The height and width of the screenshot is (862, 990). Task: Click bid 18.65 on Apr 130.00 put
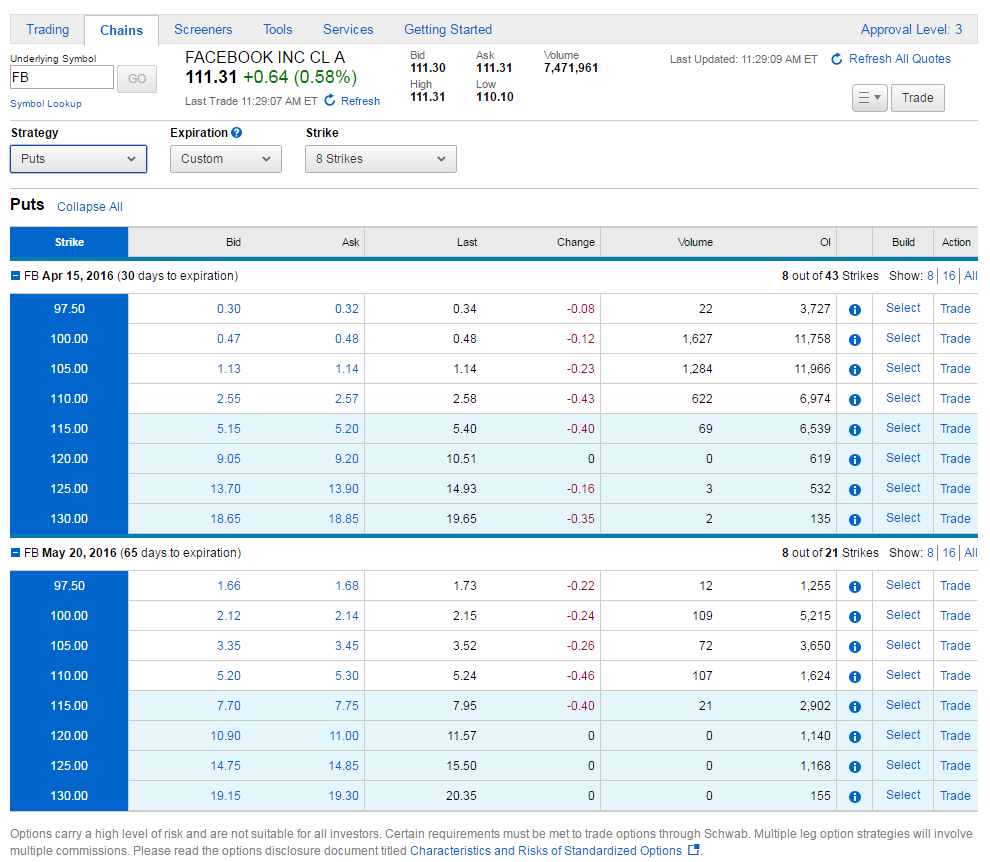(x=225, y=519)
